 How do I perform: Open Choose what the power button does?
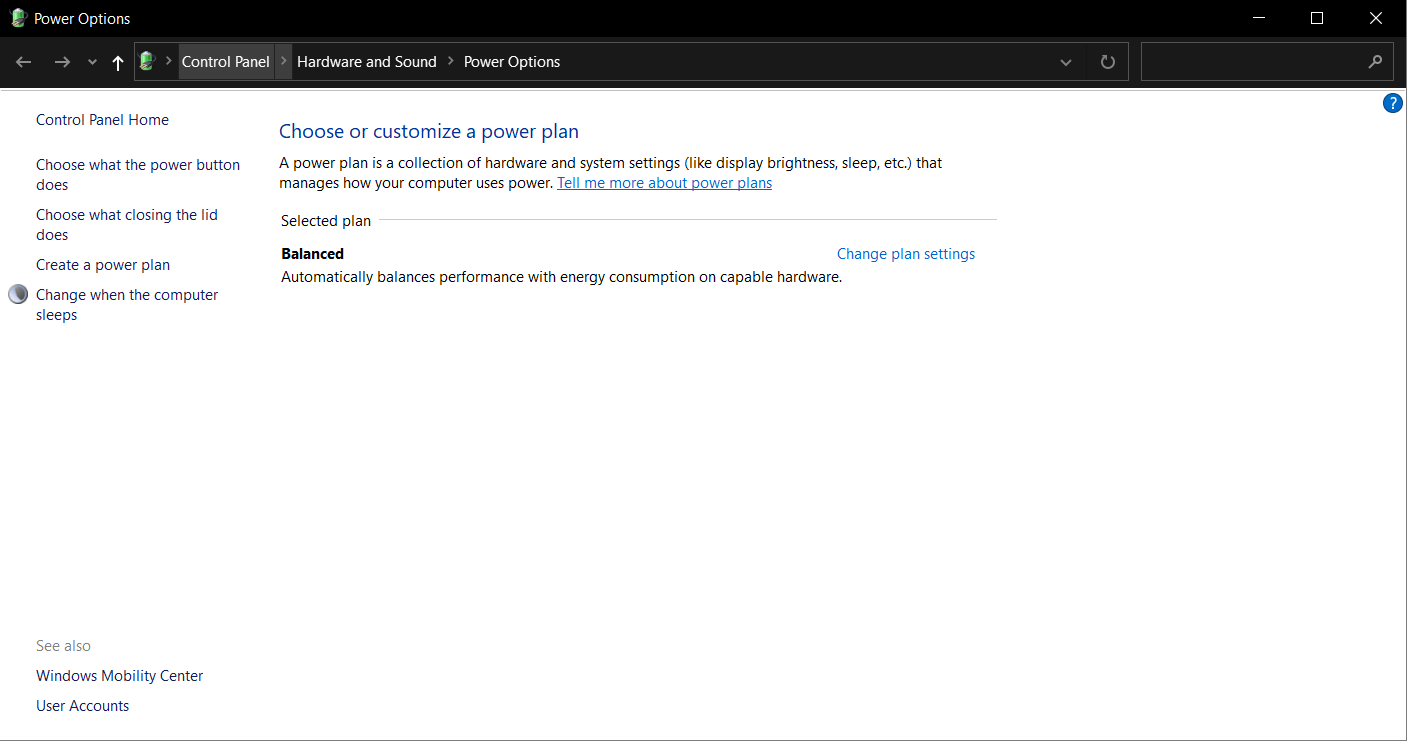point(138,175)
